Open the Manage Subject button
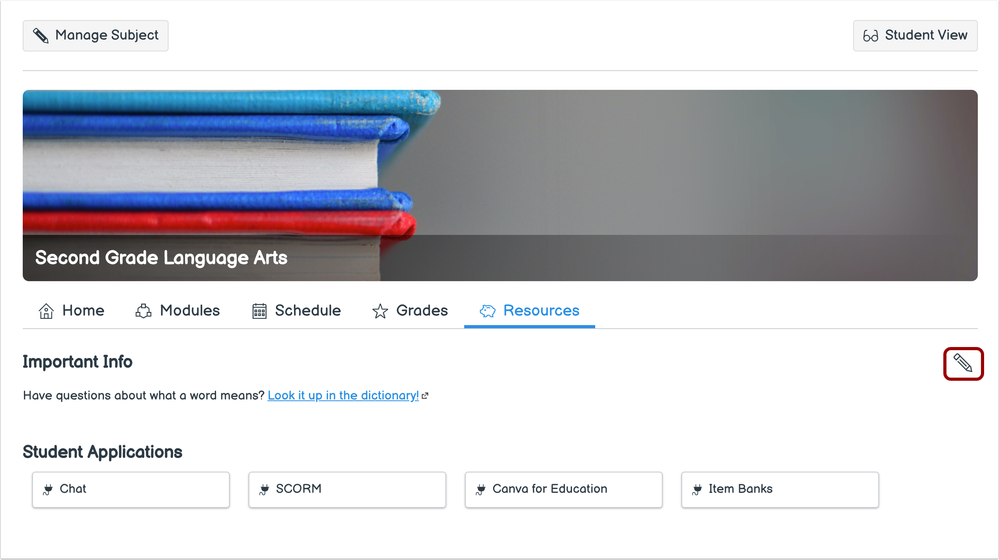999x560 pixels. click(x=96, y=36)
